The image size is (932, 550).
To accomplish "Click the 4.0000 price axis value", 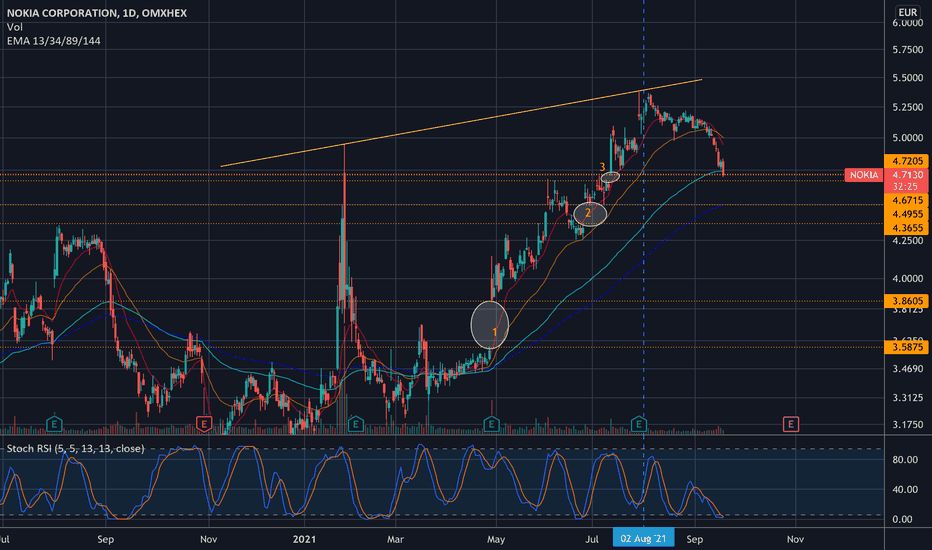I will pos(907,278).
